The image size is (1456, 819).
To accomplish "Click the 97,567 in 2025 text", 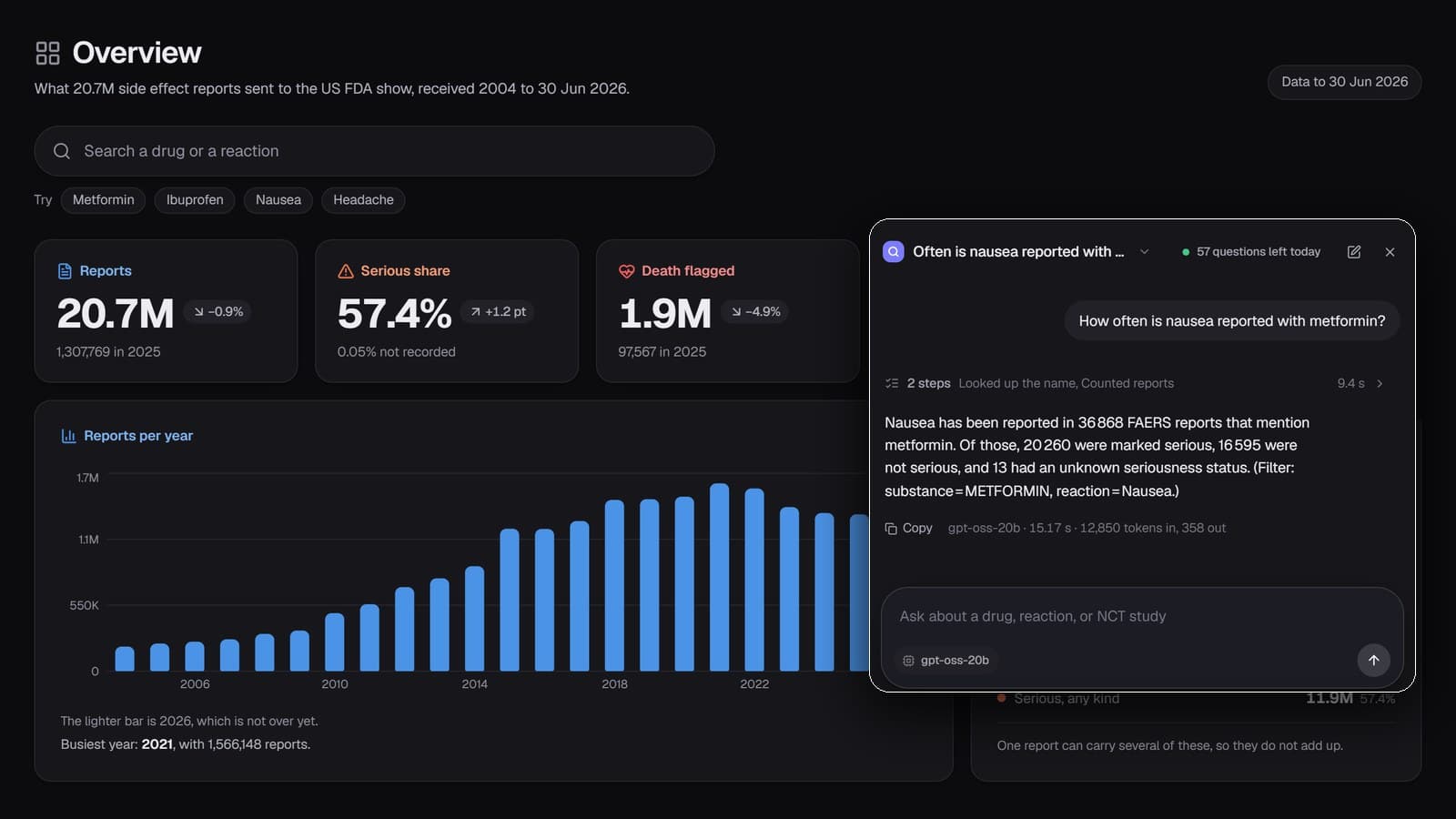I will tap(662, 351).
